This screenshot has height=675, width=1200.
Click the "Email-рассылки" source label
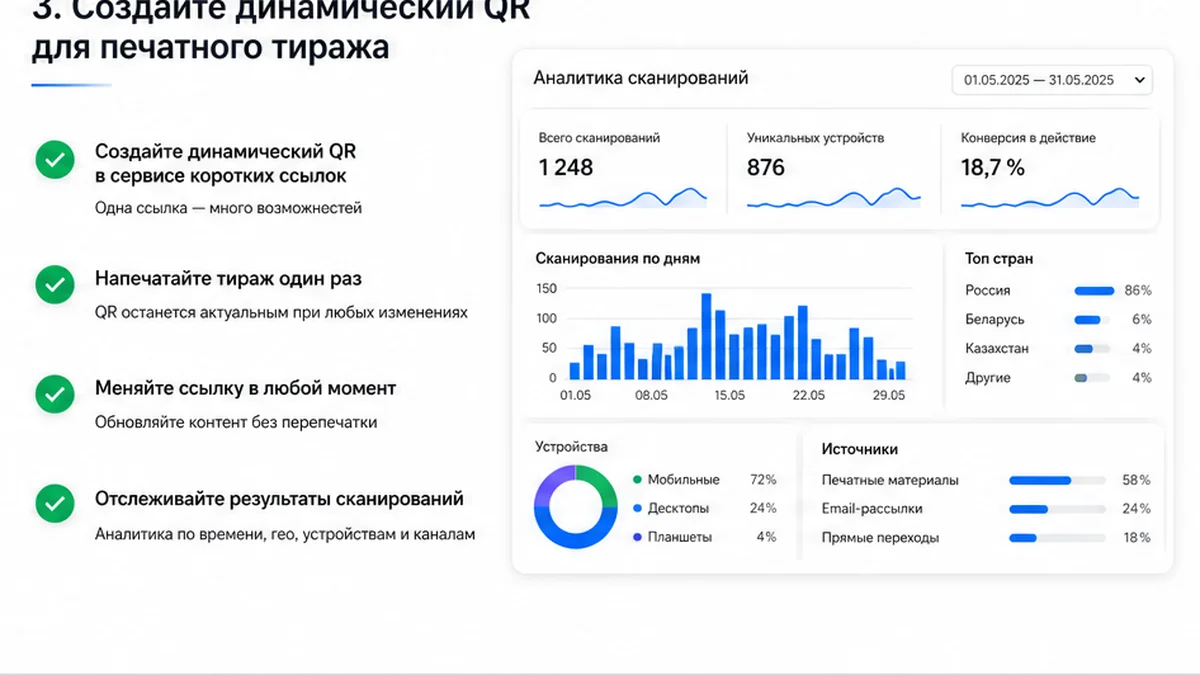point(872,509)
